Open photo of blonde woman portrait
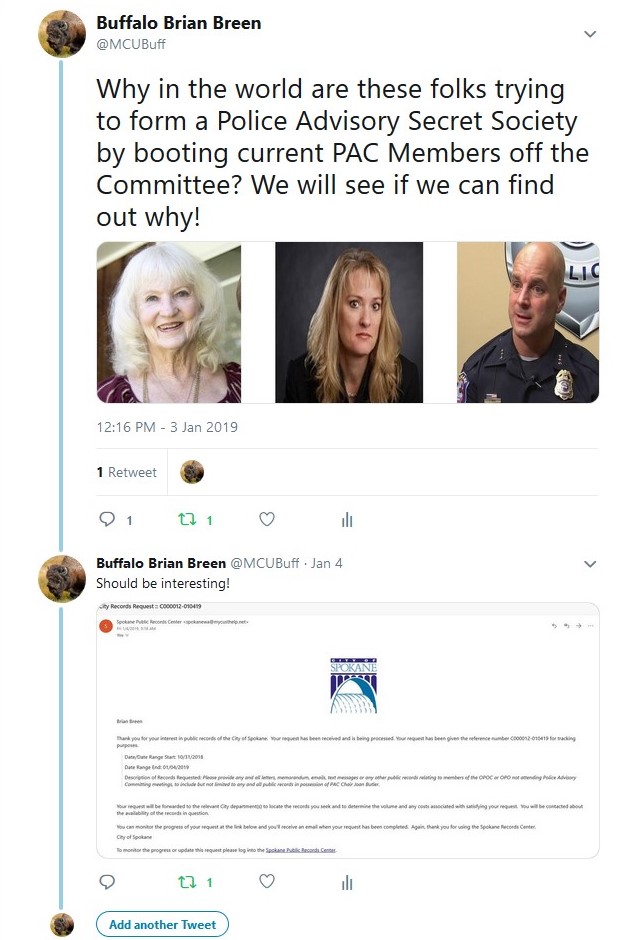Viewport: 624px width, 940px height. pyautogui.click(x=349, y=323)
